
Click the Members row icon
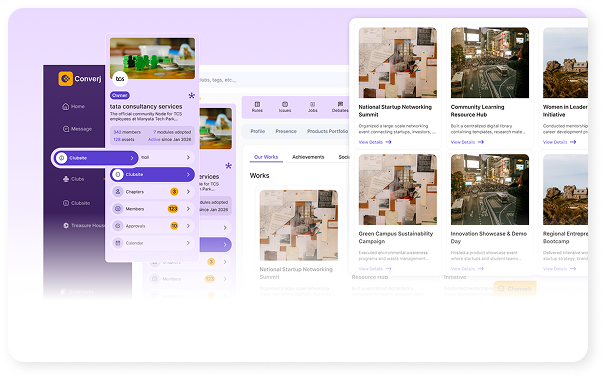[x=118, y=208]
